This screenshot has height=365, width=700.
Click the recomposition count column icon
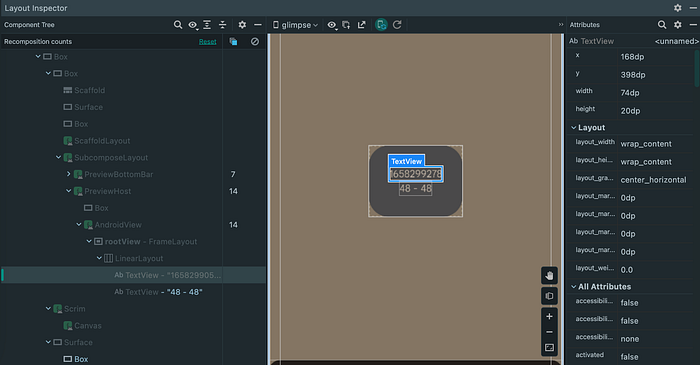[x=233, y=41]
